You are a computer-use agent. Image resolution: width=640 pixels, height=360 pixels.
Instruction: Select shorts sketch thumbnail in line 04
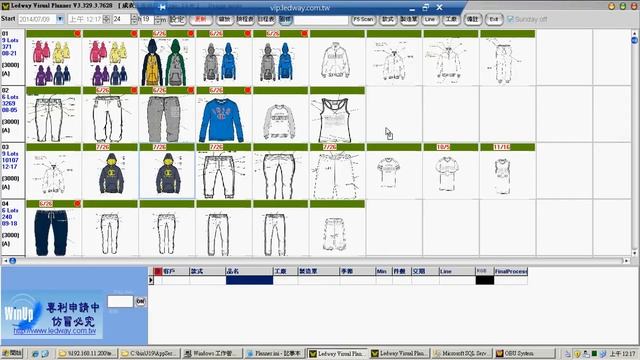point(337,232)
